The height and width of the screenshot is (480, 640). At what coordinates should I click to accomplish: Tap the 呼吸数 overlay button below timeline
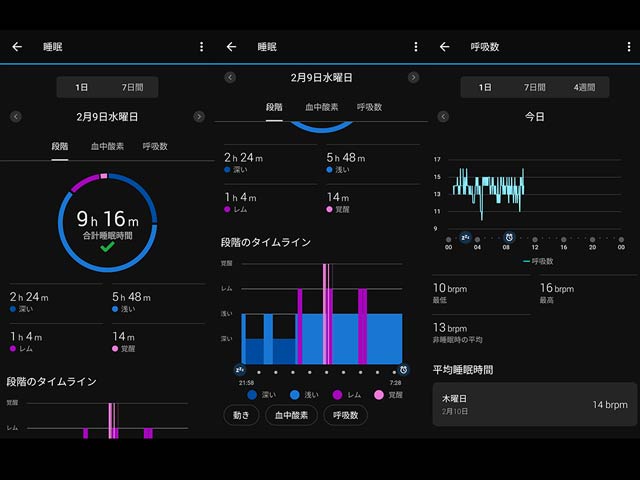coord(345,415)
